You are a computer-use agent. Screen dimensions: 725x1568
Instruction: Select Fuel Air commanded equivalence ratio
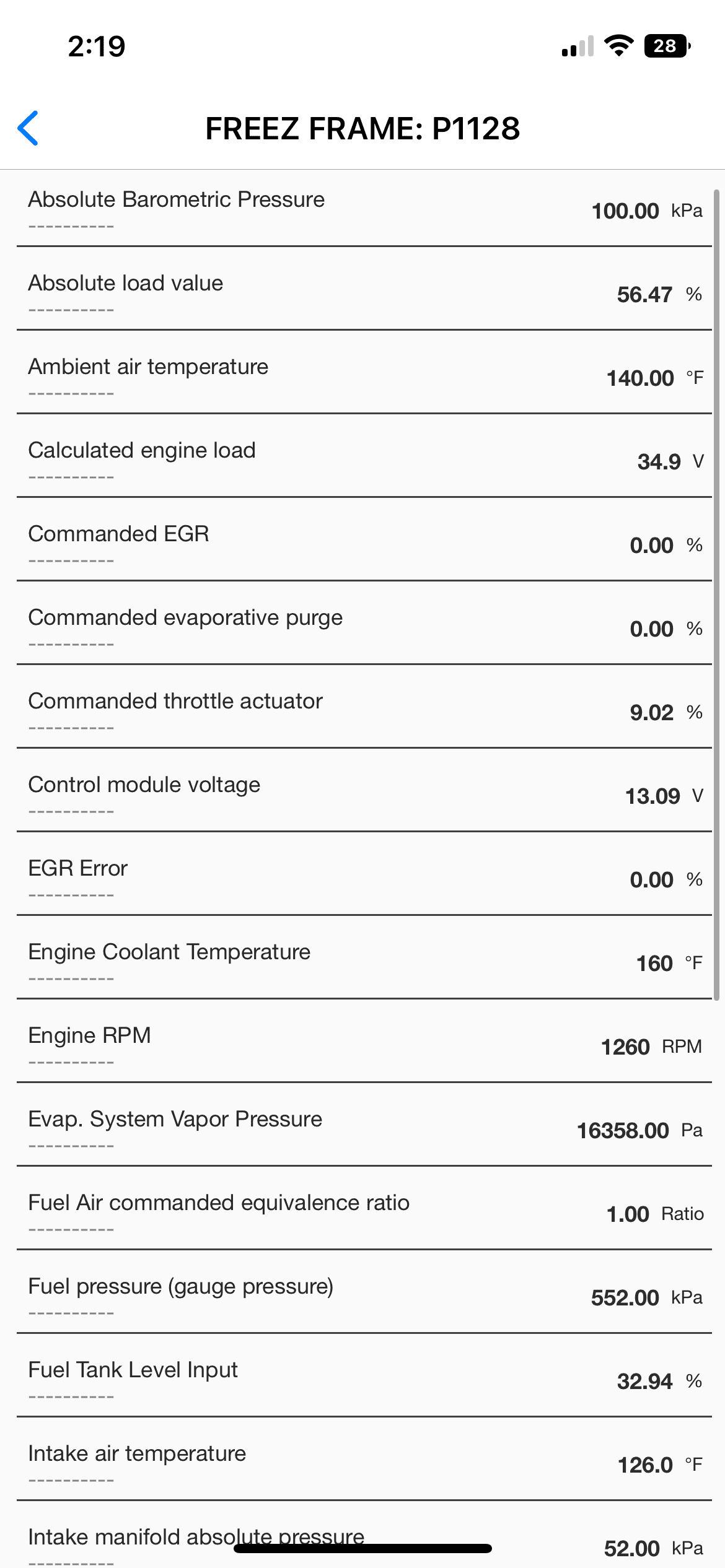point(362,1213)
